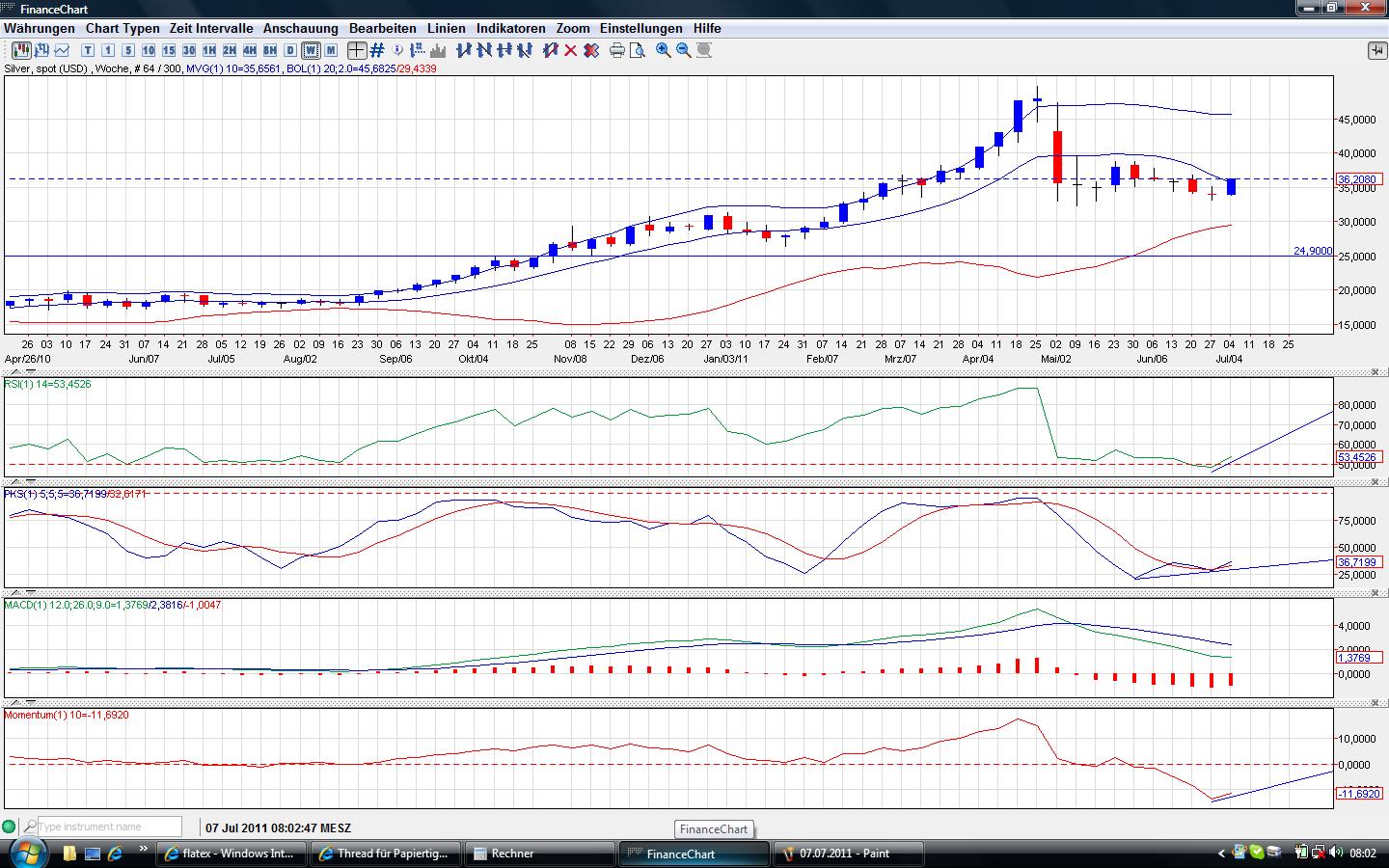Open the Zeit Intervalle menu
Image resolution: width=1389 pixels, height=868 pixels.
tap(211, 29)
